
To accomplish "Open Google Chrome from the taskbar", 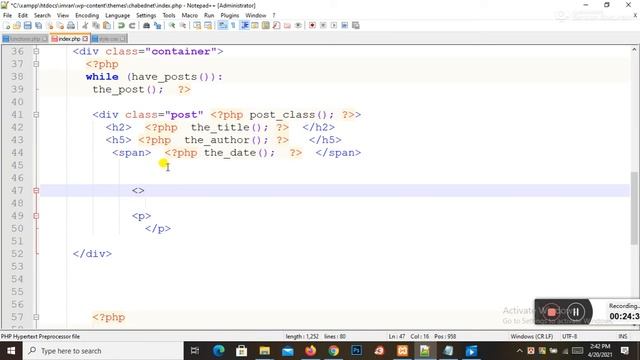I will pos(333,351).
